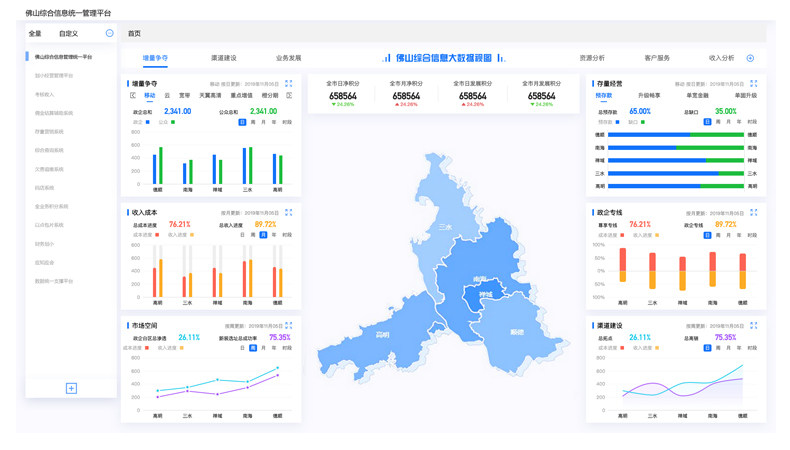790x450 pixels.
Task: Choose the 日 period in 政企专线 panel
Action: [x=707, y=235]
